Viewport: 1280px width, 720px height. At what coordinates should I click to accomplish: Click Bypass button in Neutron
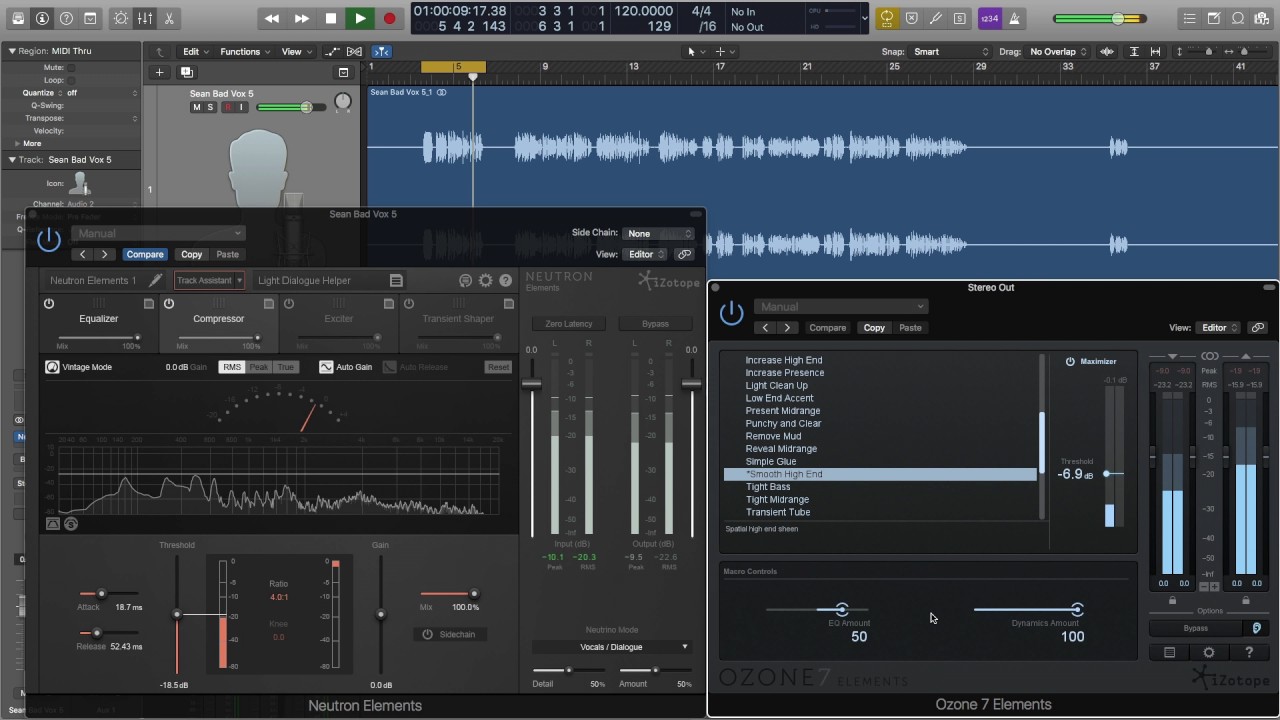655,324
